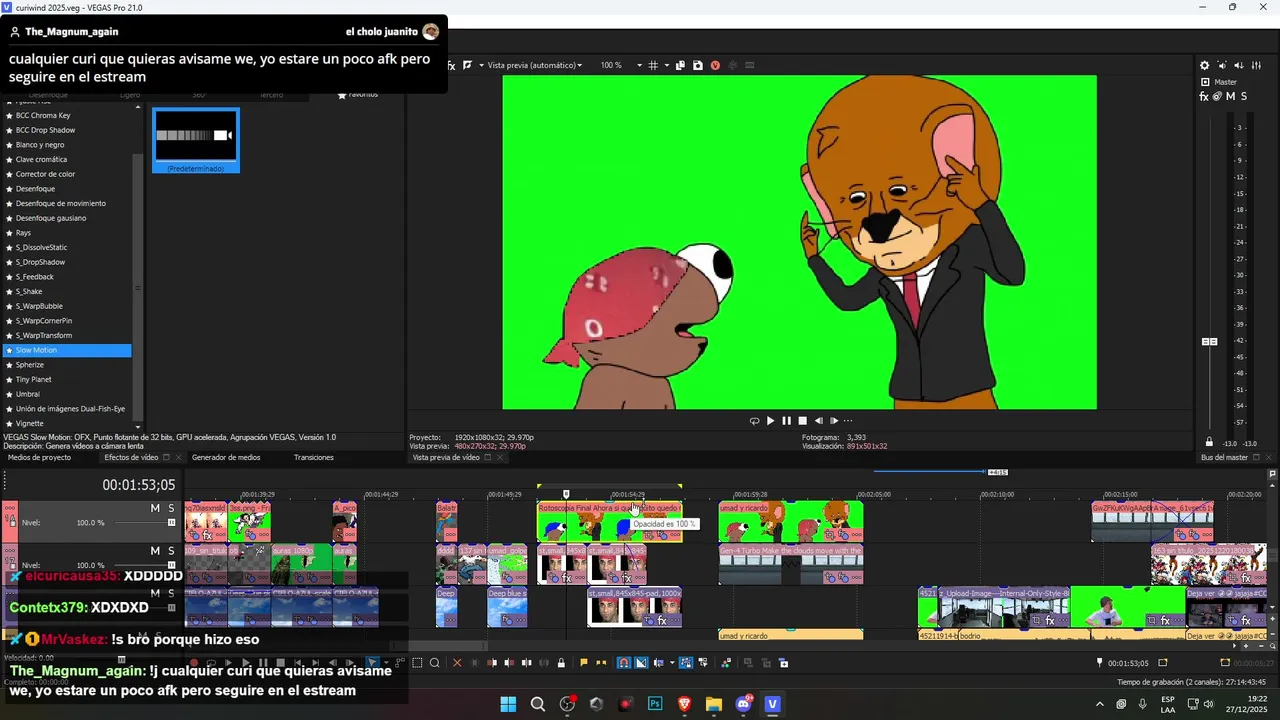Open Photoshop from the taskbar

click(655, 704)
